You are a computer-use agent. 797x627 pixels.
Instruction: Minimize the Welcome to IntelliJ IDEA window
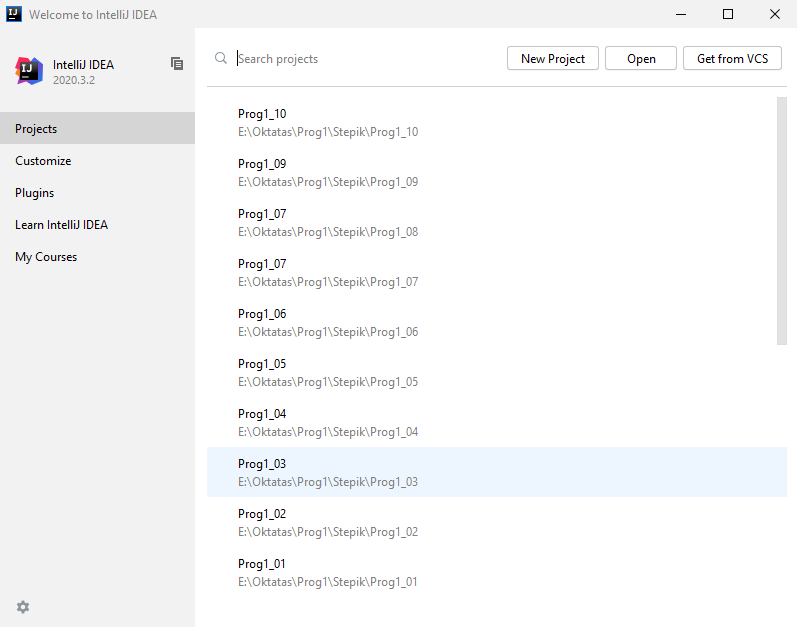tap(681, 14)
